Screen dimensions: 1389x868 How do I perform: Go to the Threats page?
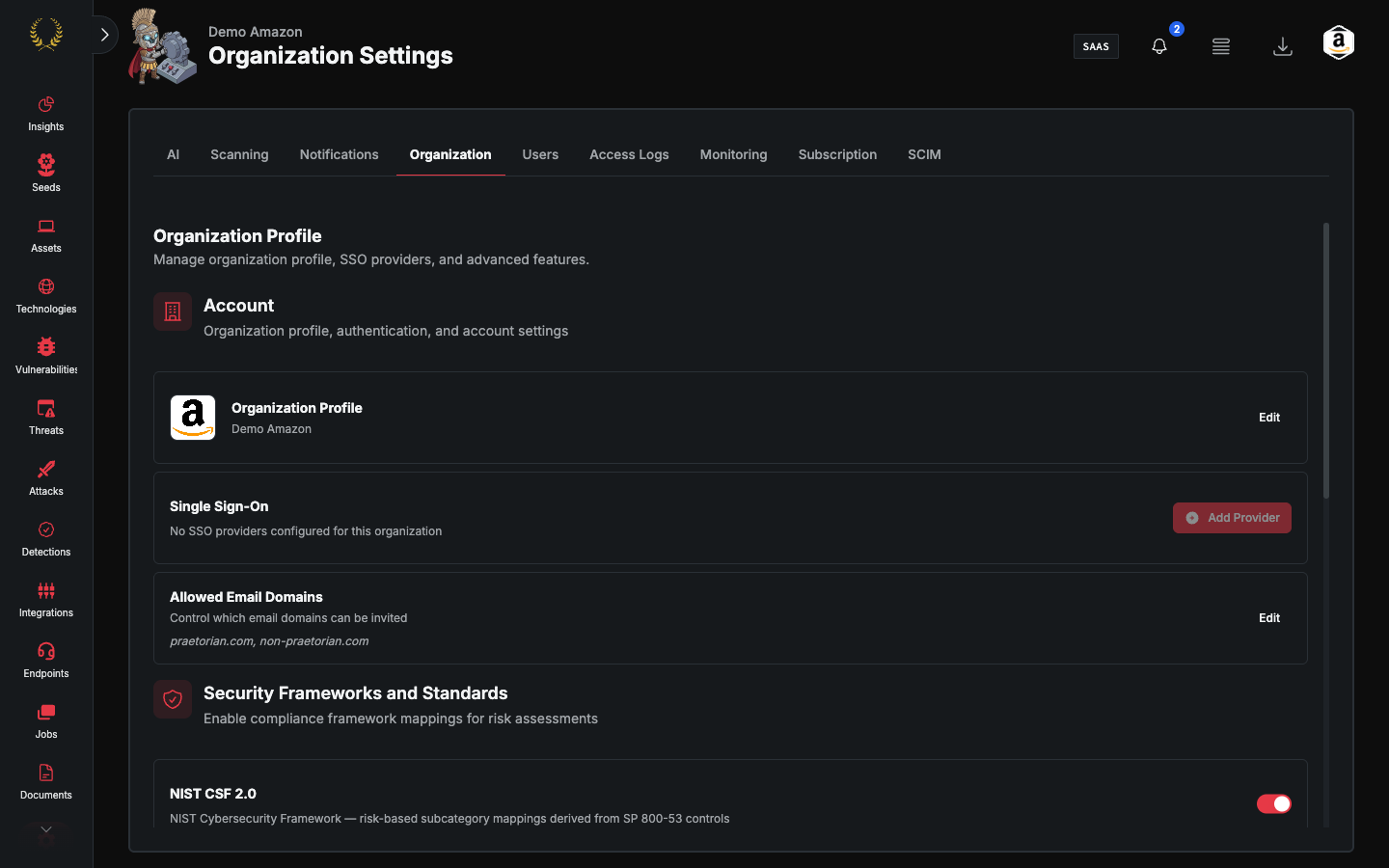click(x=45, y=418)
